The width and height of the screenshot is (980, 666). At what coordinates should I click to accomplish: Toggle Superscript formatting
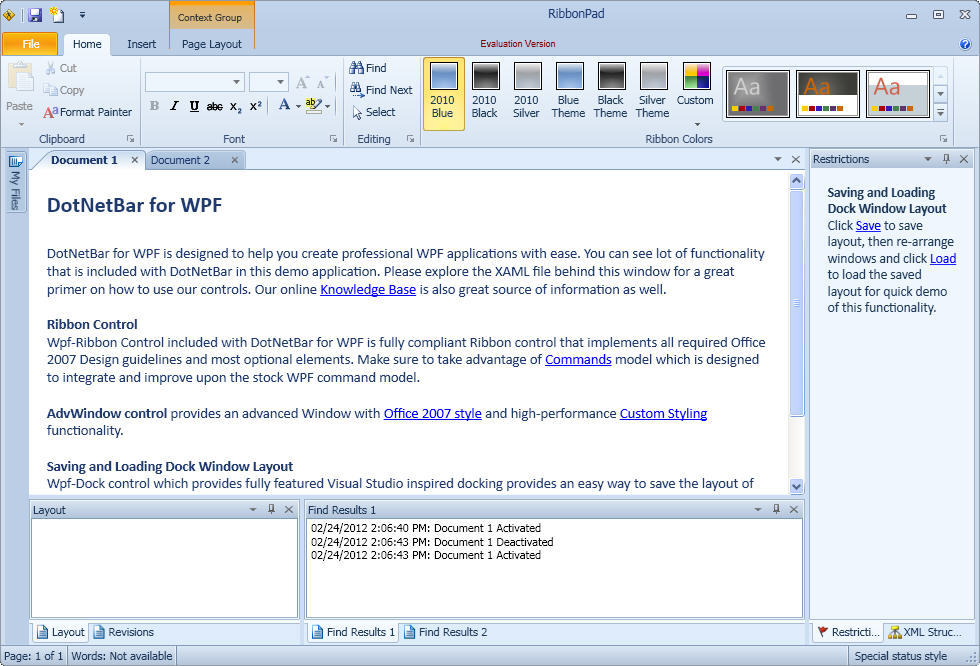[255, 106]
